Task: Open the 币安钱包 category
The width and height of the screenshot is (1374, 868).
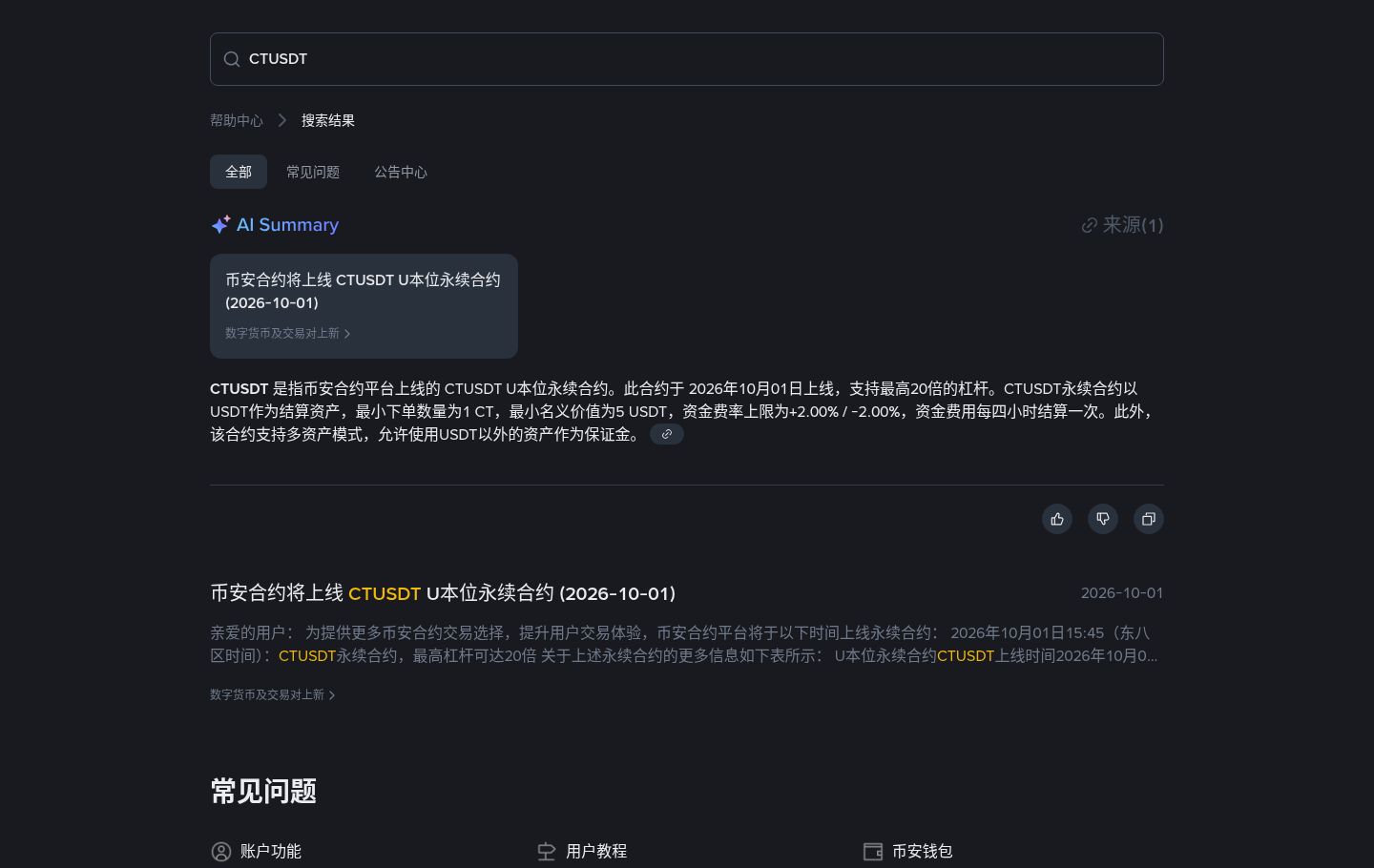Action: point(923,851)
